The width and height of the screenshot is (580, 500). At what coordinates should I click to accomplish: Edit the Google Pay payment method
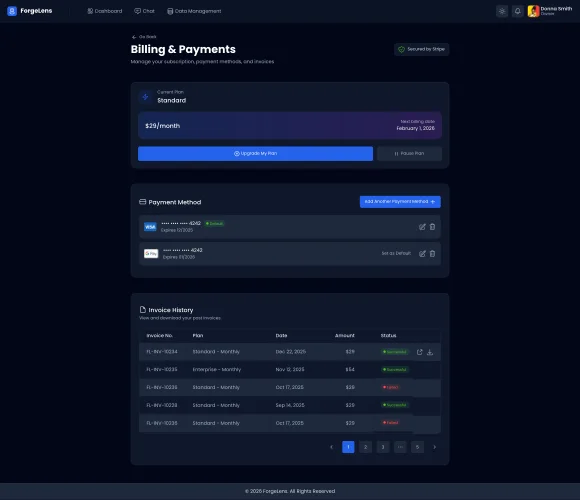pyautogui.click(x=422, y=253)
